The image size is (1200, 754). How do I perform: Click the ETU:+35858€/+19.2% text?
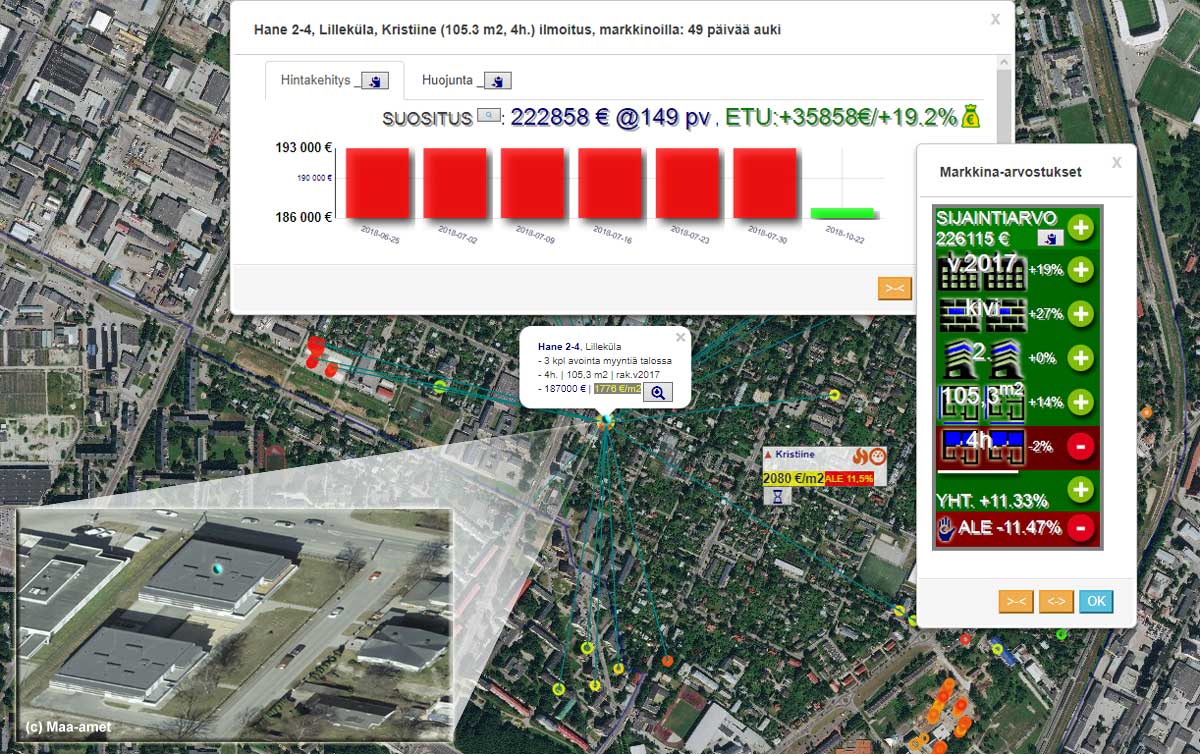point(841,117)
